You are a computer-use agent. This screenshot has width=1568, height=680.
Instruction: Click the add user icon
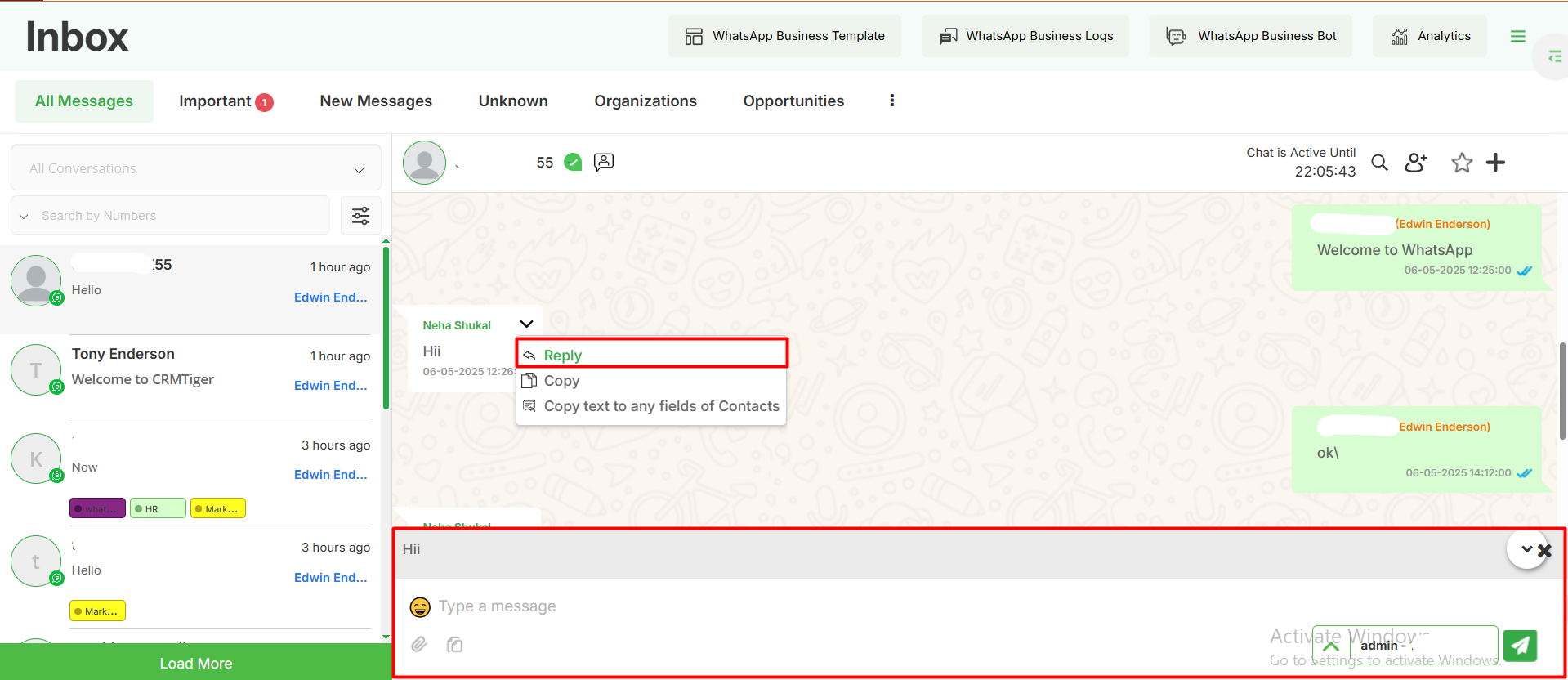tap(1416, 163)
